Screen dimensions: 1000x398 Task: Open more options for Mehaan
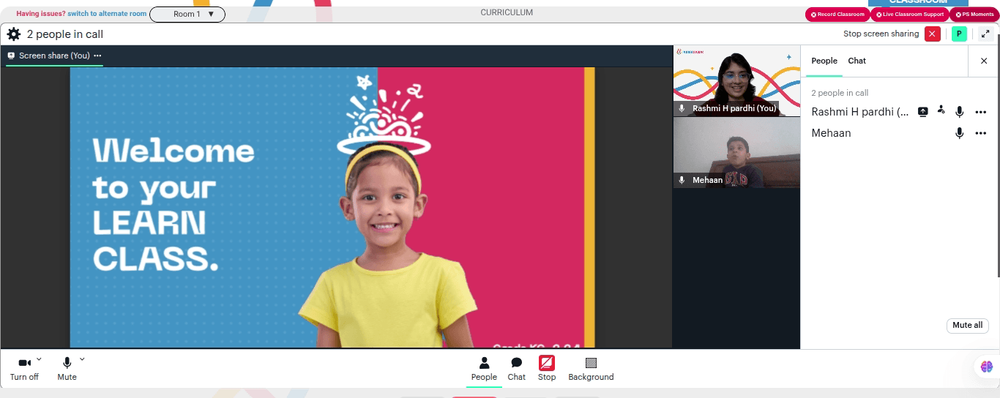[980, 133]
